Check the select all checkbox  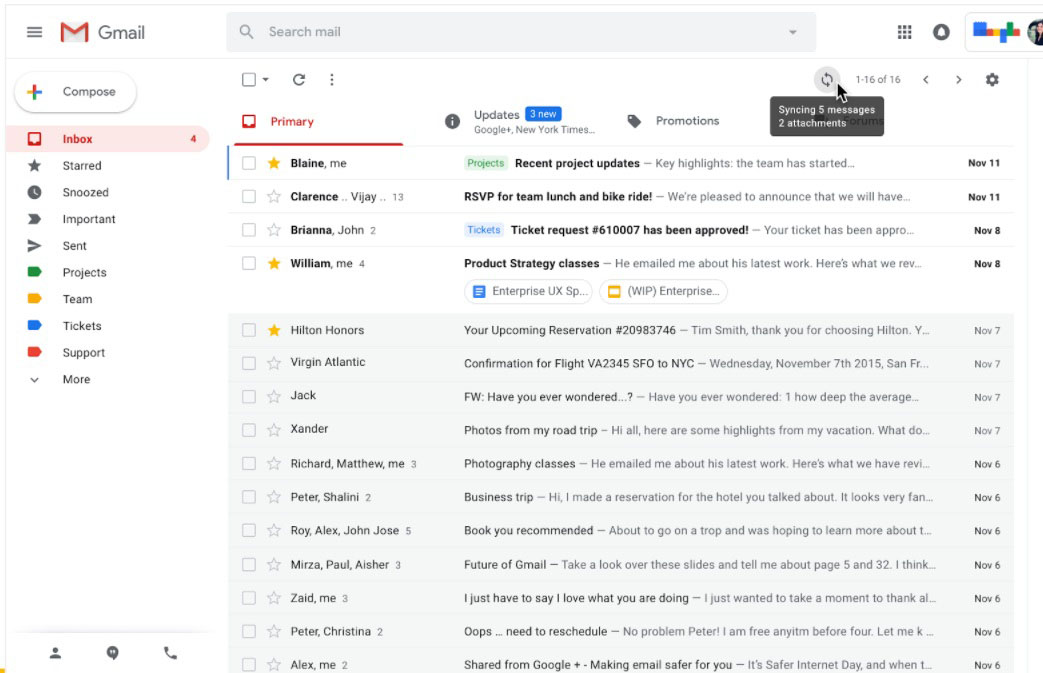coord(249,80)
